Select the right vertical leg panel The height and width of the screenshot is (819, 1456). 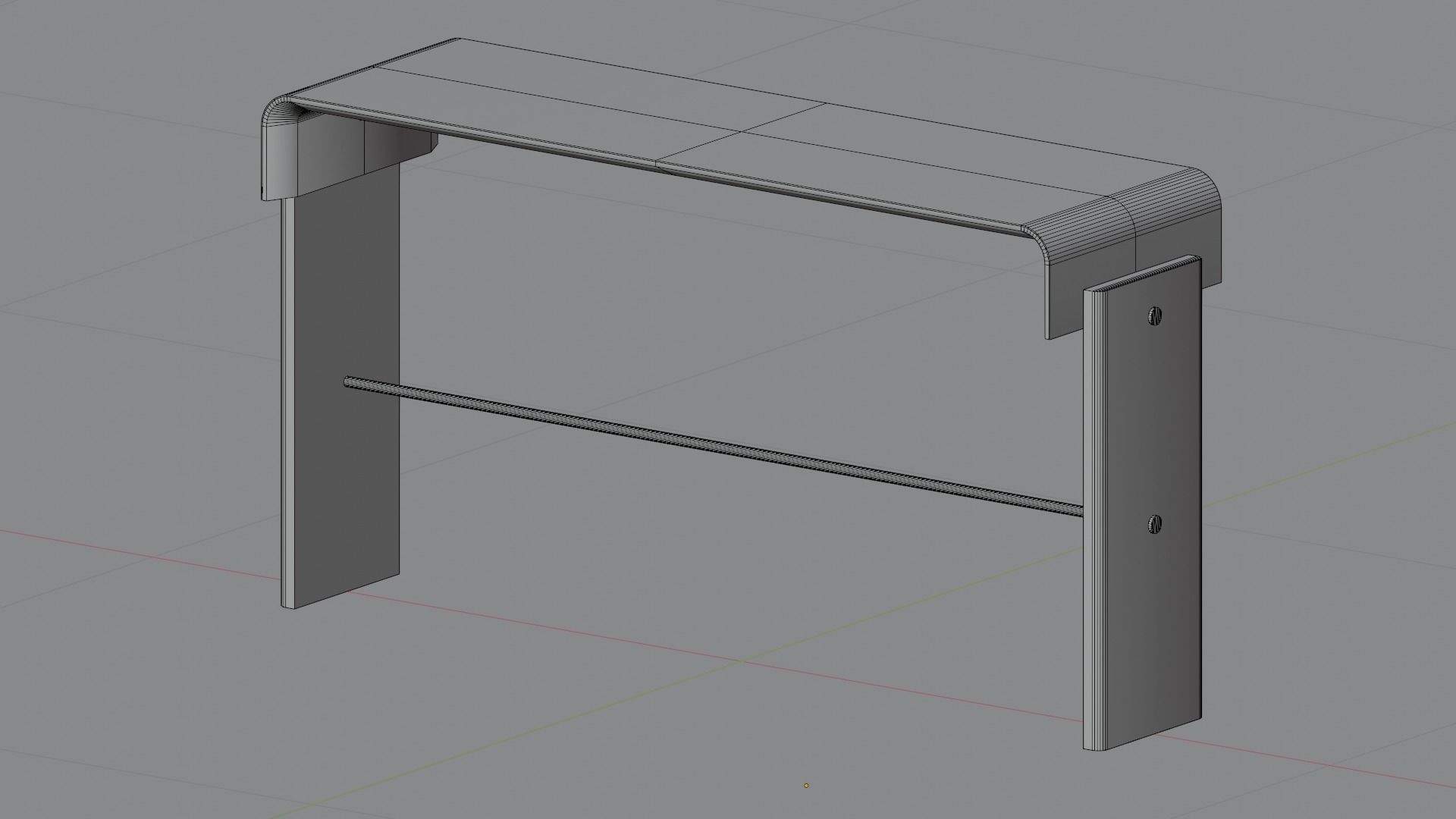1143,504
